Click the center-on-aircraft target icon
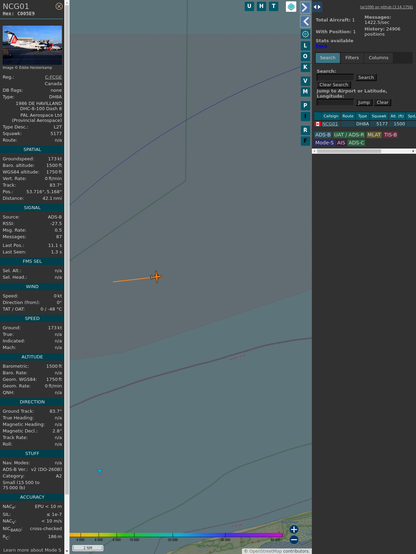The height and width of the screenshot is (554, 416). (305, 34)
